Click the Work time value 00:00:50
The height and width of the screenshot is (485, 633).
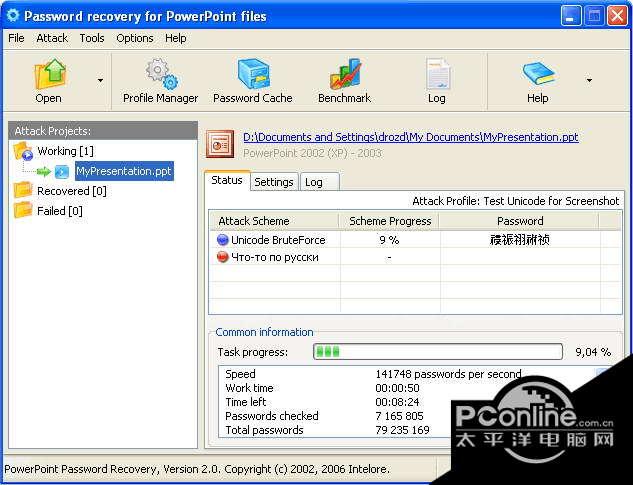(397, 388)
